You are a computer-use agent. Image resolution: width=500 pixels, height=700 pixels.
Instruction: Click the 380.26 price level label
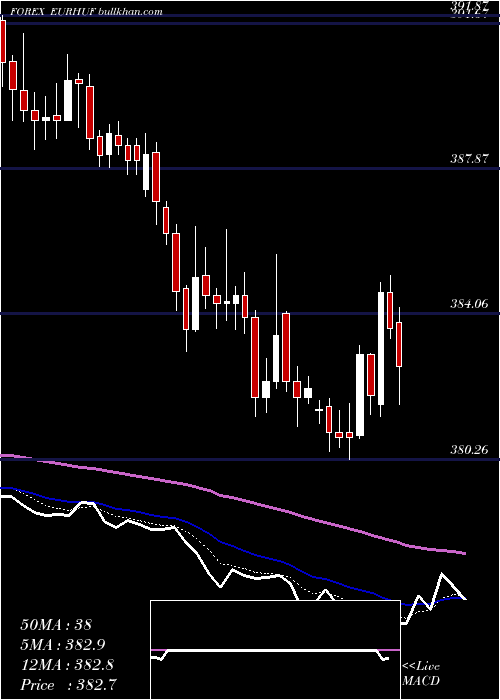tap(469, 450)
